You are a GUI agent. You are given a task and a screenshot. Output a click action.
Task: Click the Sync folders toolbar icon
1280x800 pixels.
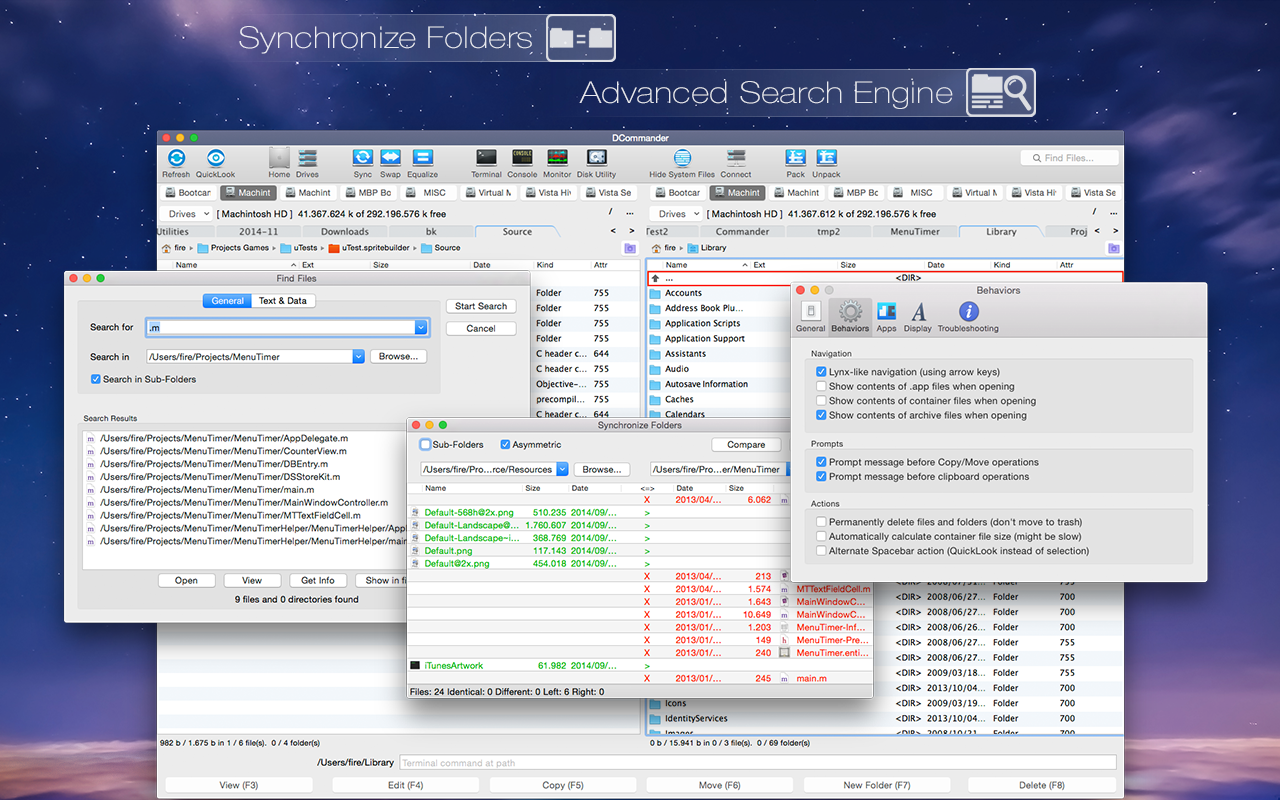click(x=363, y=157)
